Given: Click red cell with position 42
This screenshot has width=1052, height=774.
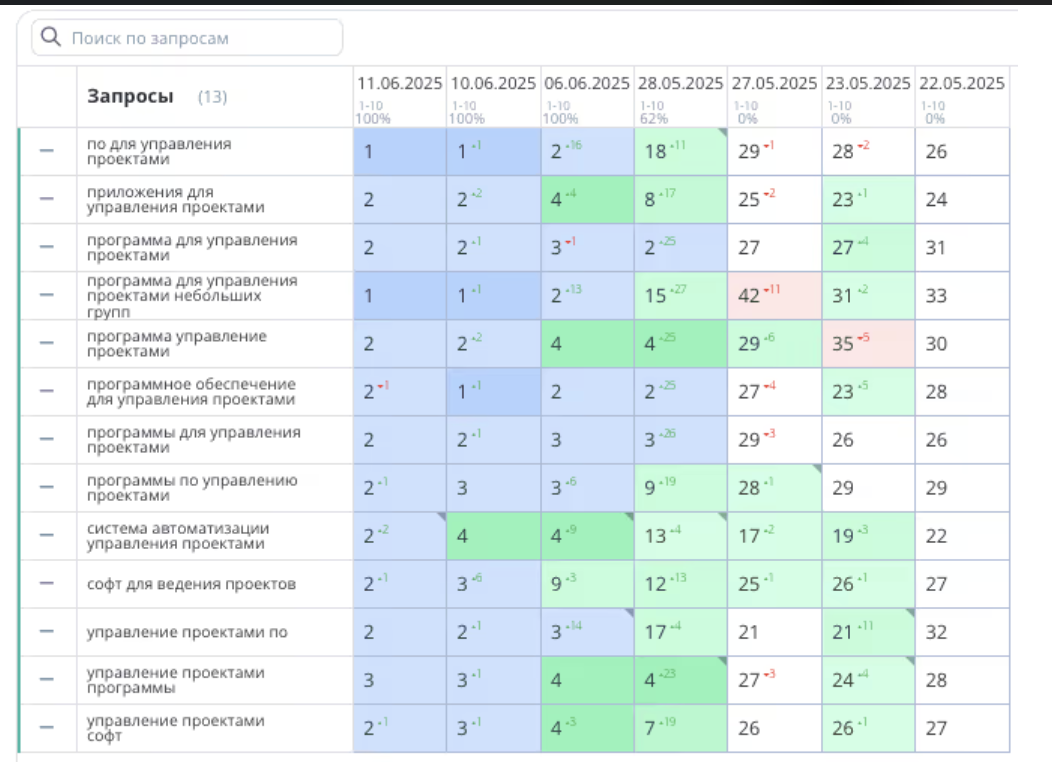Looking at the screenshot, I should point(774,296).
